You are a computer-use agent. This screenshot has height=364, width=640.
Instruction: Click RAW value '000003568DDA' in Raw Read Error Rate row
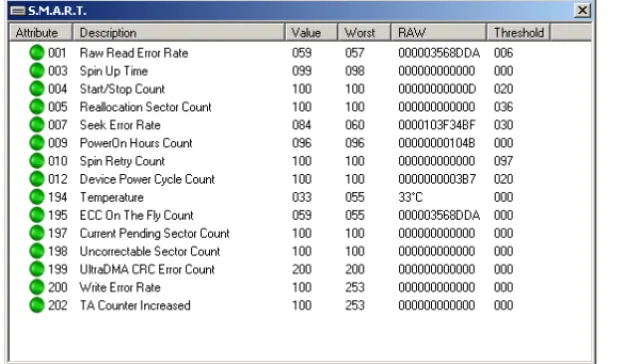coord(439,53)
